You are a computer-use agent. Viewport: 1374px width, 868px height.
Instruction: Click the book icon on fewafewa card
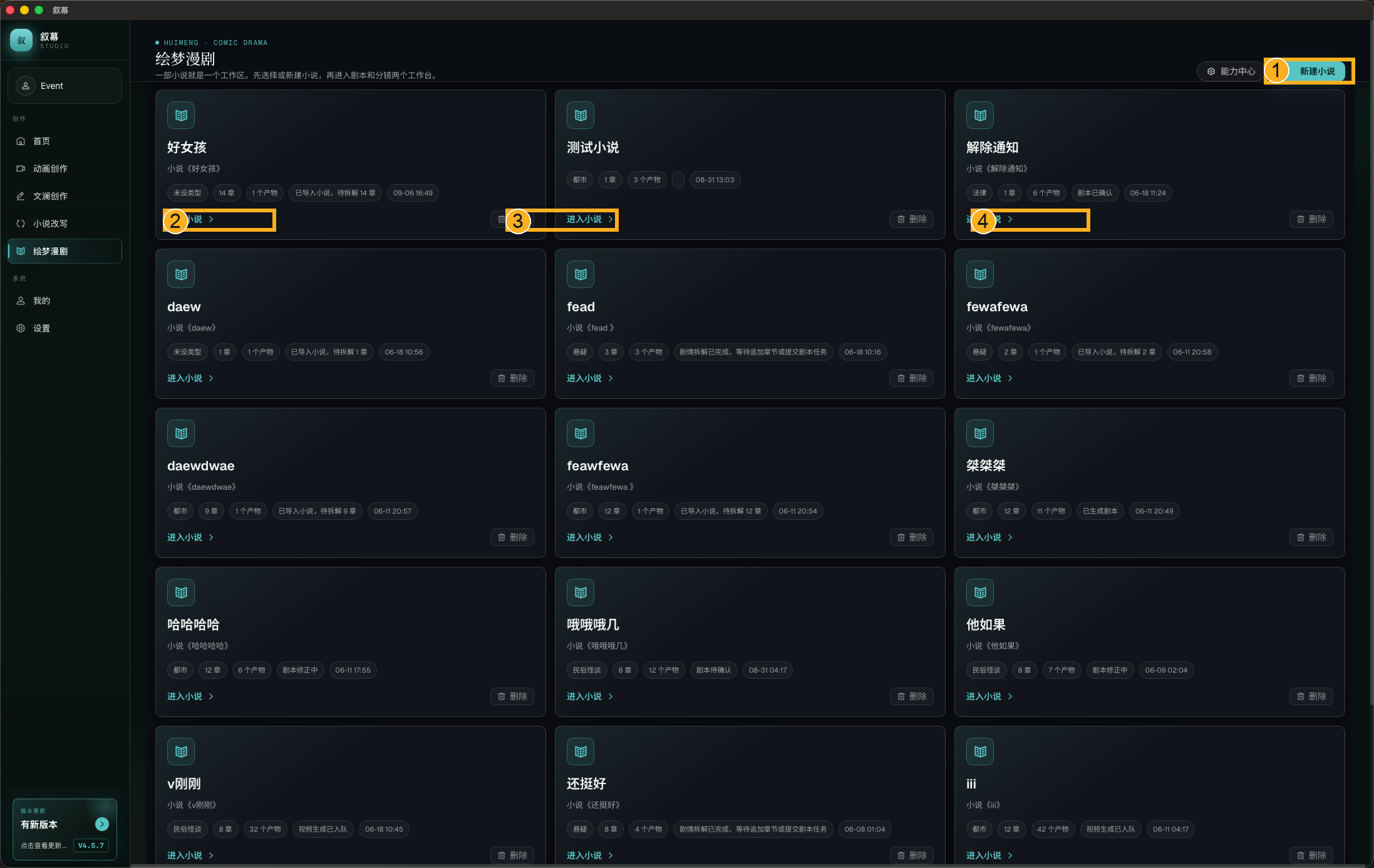pos(980,274)
